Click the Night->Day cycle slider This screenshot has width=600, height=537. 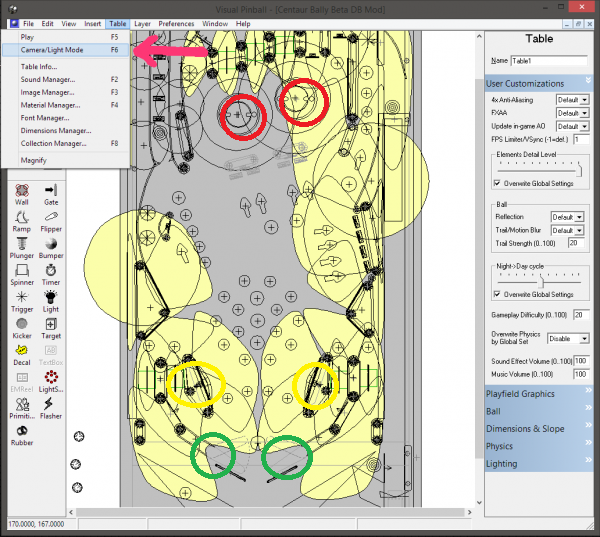click(x=540, y=281)
